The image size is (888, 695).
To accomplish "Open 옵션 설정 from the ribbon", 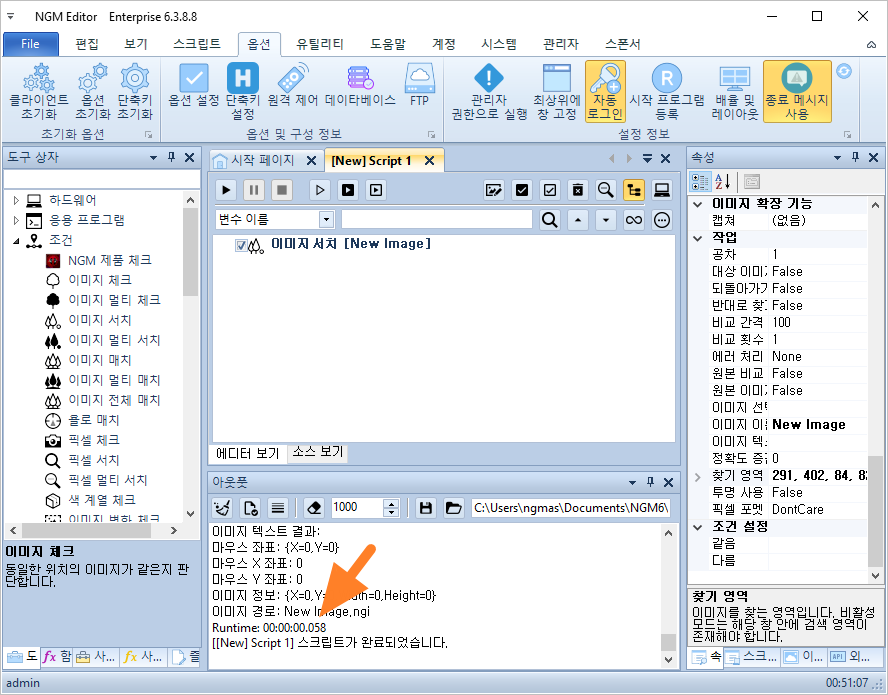I will click(194, 86).
